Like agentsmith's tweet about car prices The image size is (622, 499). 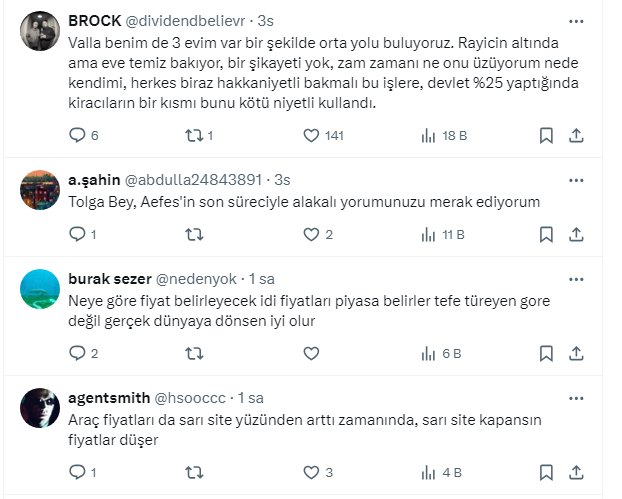pyautogui.click(x=311, y=472)
